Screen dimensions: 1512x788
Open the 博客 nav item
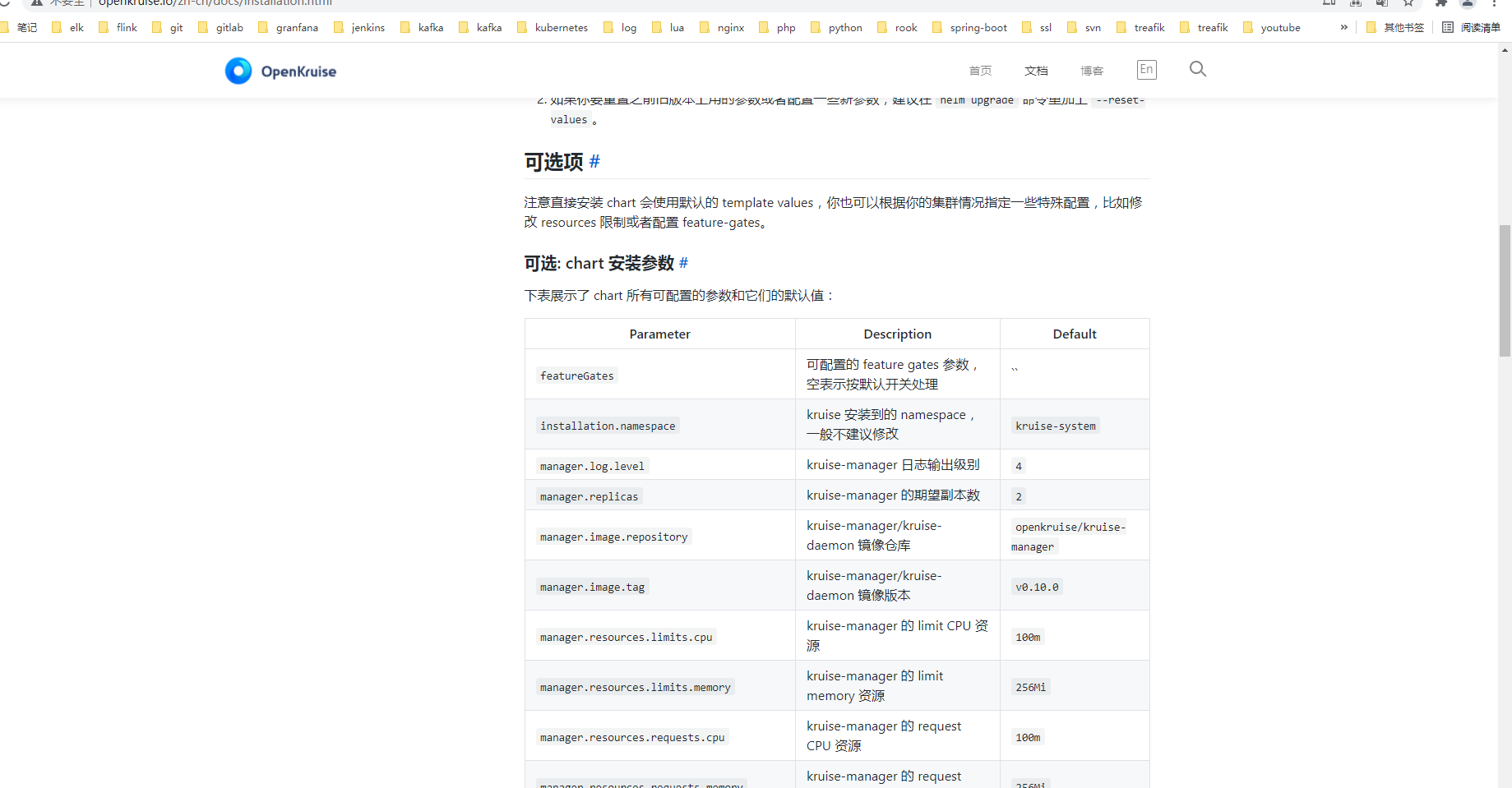1092,71
